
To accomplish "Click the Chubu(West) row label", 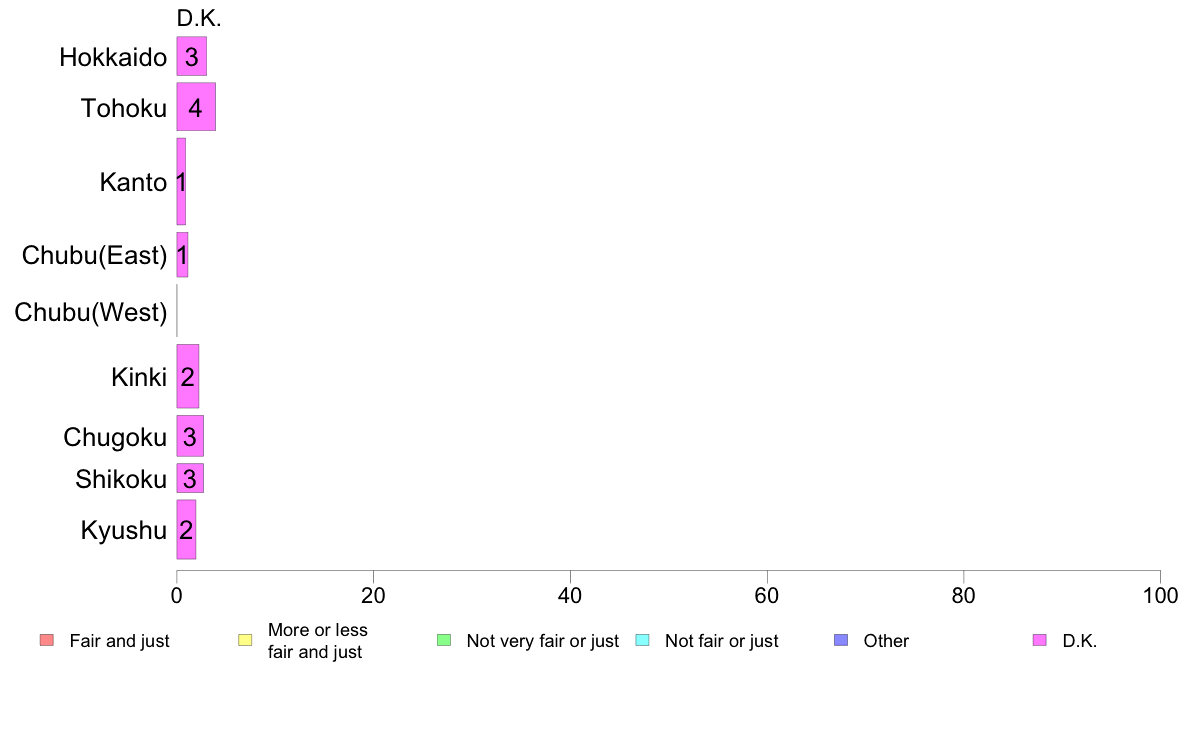I will point(91,312).
